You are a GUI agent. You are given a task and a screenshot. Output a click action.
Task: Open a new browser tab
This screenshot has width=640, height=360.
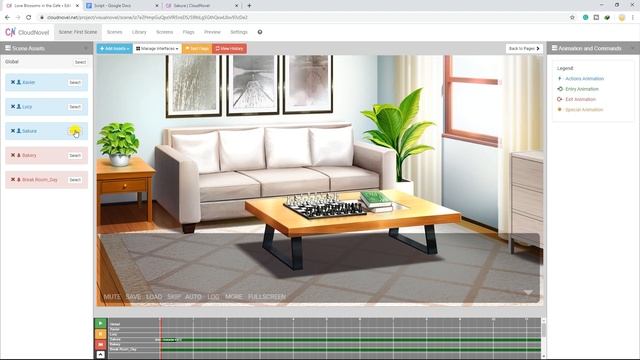pos(249,6)
